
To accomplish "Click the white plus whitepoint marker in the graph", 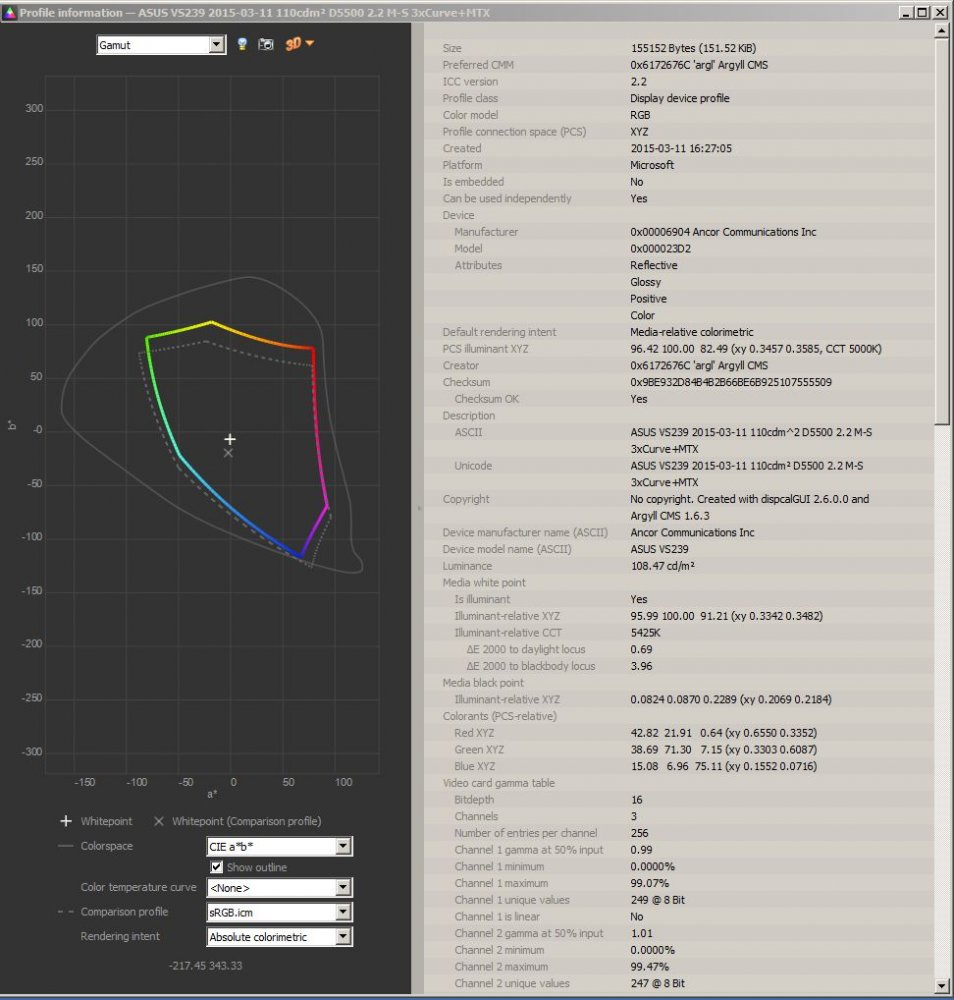I will click(x=230, y=439).
